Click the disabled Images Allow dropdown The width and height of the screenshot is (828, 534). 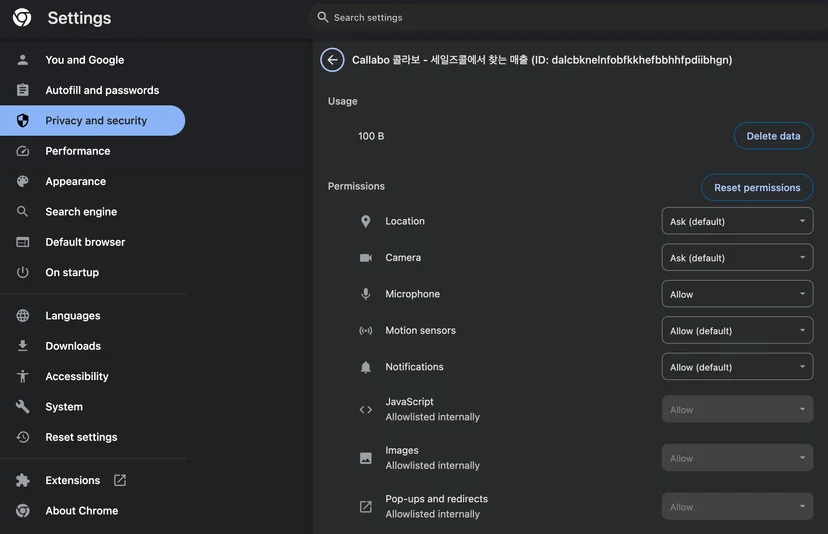[737, 458]
